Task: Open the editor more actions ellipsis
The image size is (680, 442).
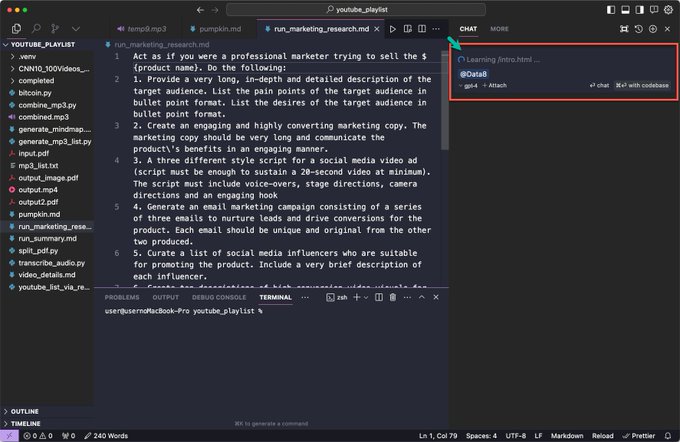Action: [x=436, y=29]
